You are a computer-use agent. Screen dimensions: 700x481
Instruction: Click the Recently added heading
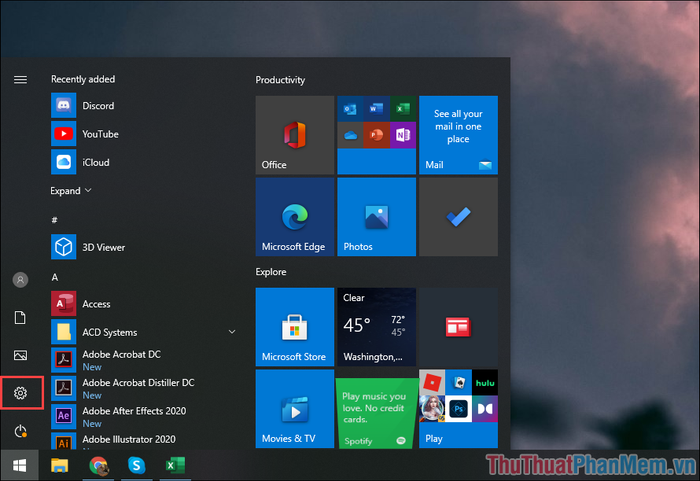point(83,79)
